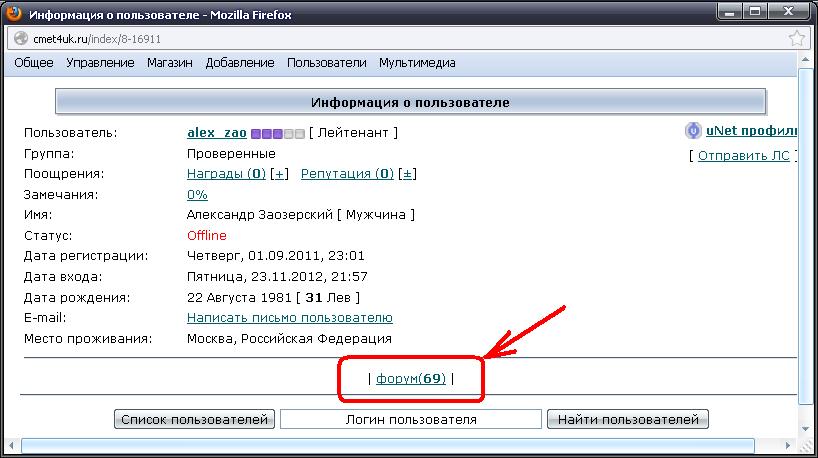Screen dimensions: 818x458
Task: Click the horizontal scrollbar left arrow
Action: click(11, 446)
